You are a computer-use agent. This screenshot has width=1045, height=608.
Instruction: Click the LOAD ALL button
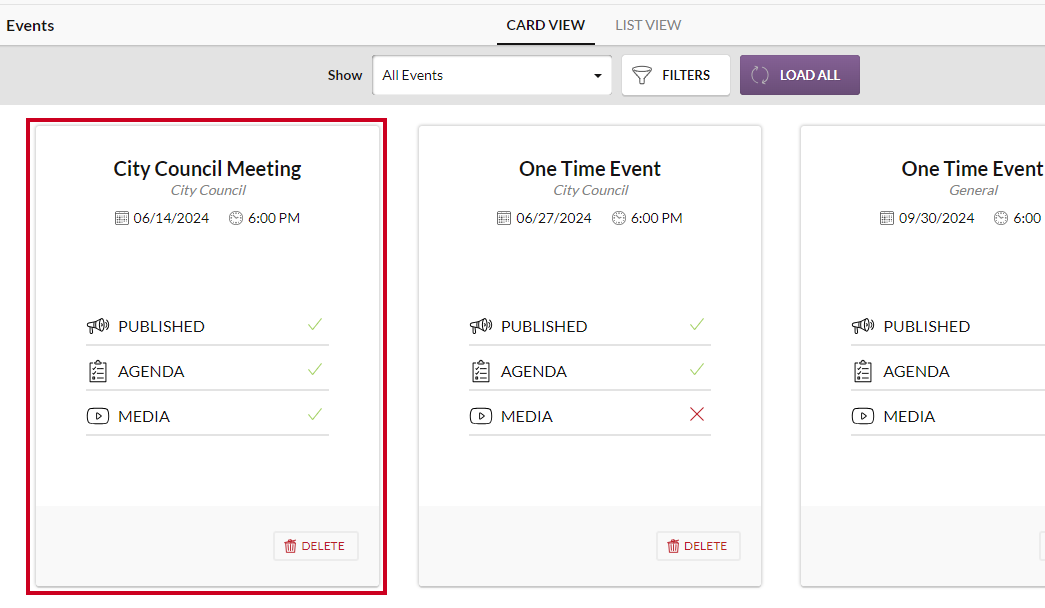click(x=800, y=75)
